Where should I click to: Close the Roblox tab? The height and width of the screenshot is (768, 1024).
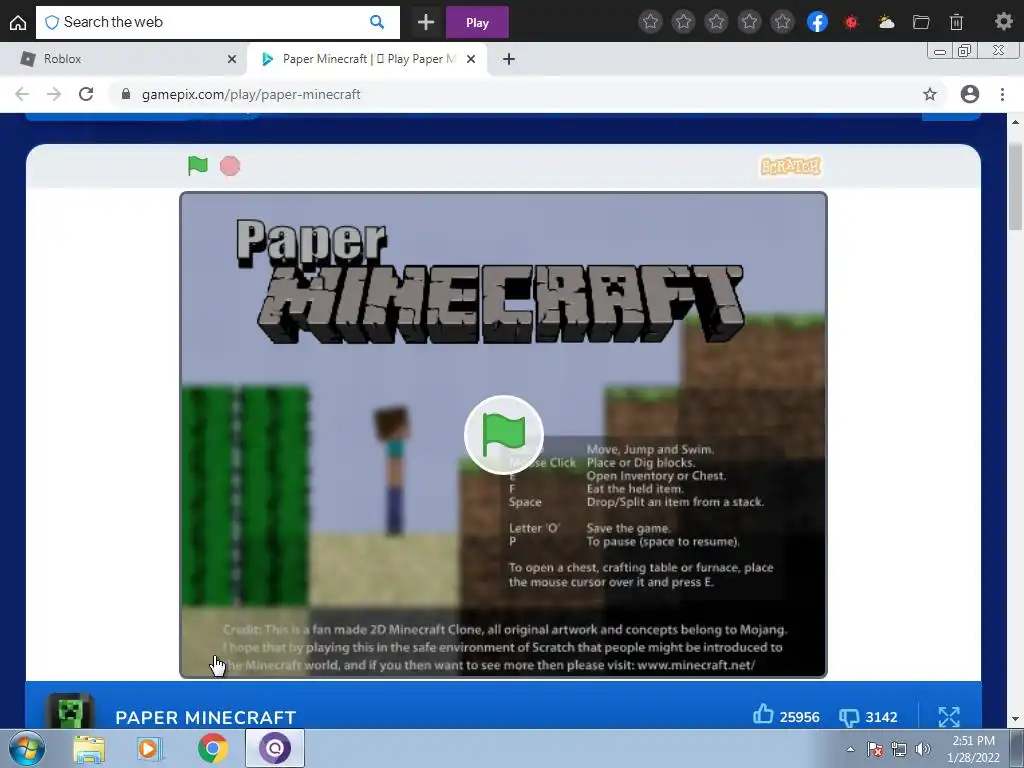pos(232,59)
